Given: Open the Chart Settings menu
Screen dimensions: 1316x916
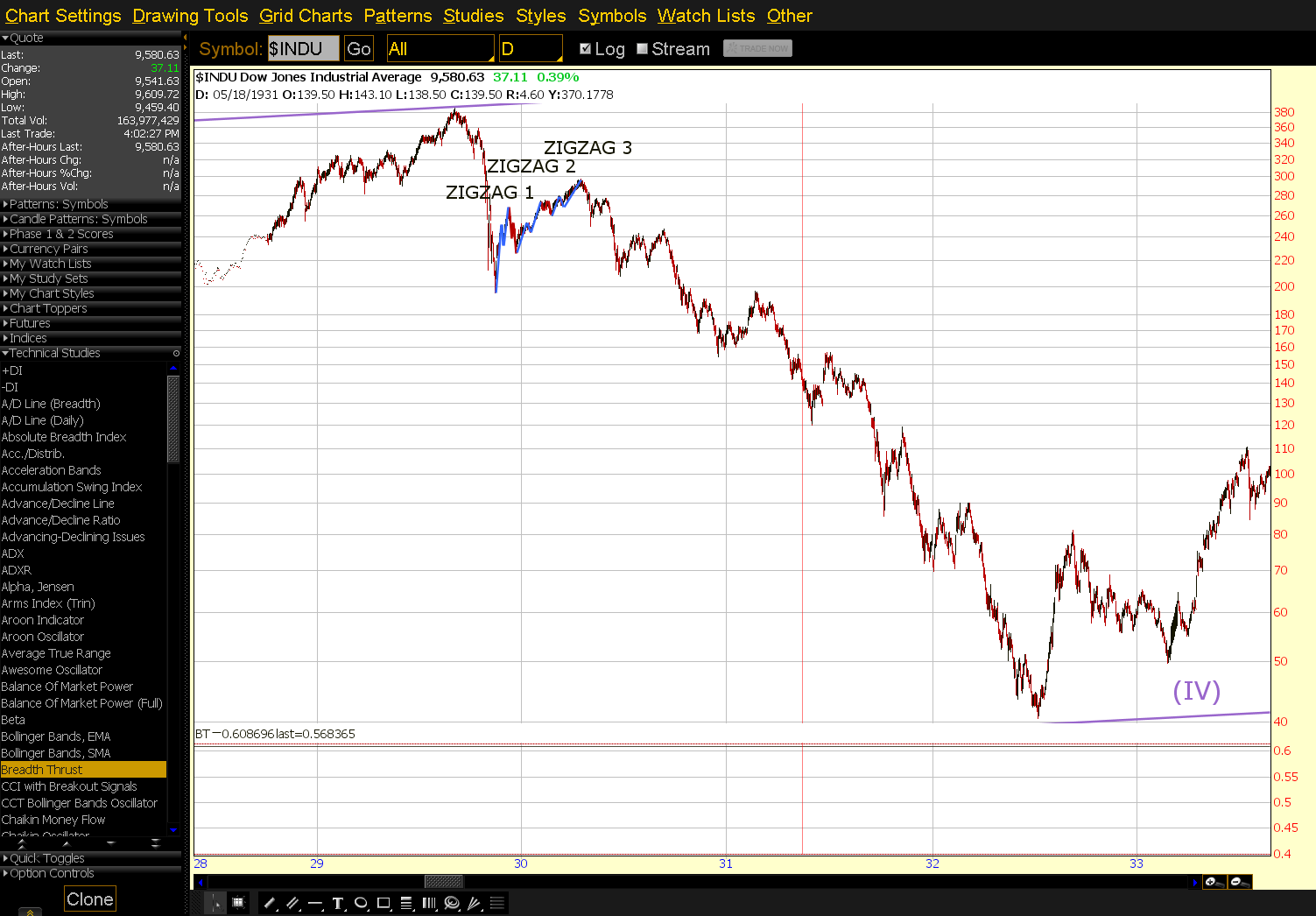Looking at the screenshot, I should (63, 16).
